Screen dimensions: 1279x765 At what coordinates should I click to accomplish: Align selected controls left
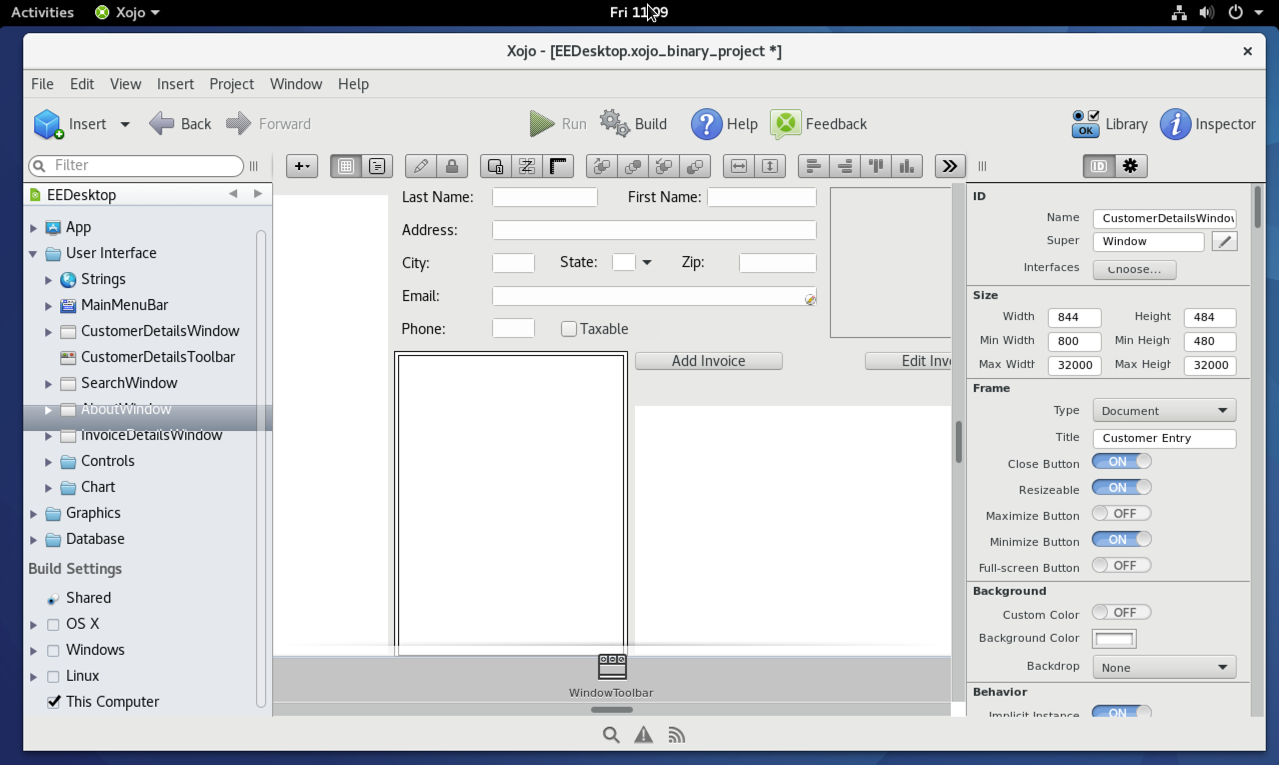(x=814, y=166)
